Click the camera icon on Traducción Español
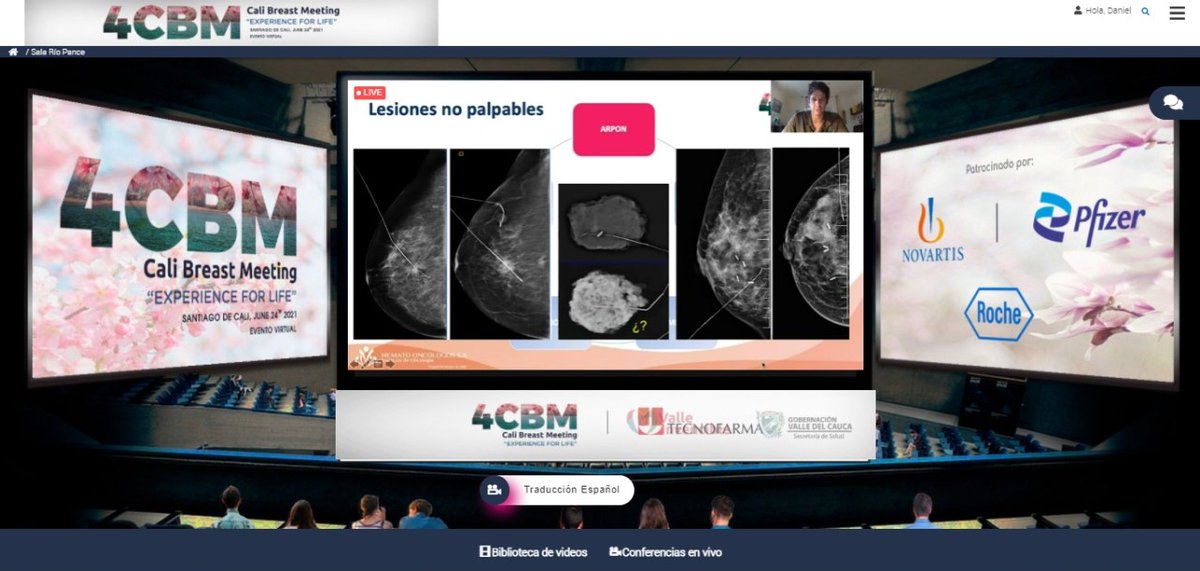This screenshot has height=571, width=1200. click(494, 490)
